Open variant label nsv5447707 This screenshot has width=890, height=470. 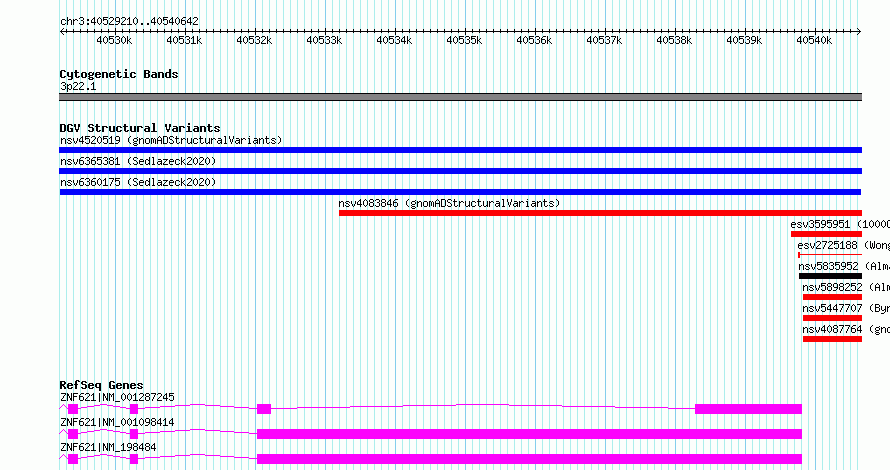pos(832,308)
